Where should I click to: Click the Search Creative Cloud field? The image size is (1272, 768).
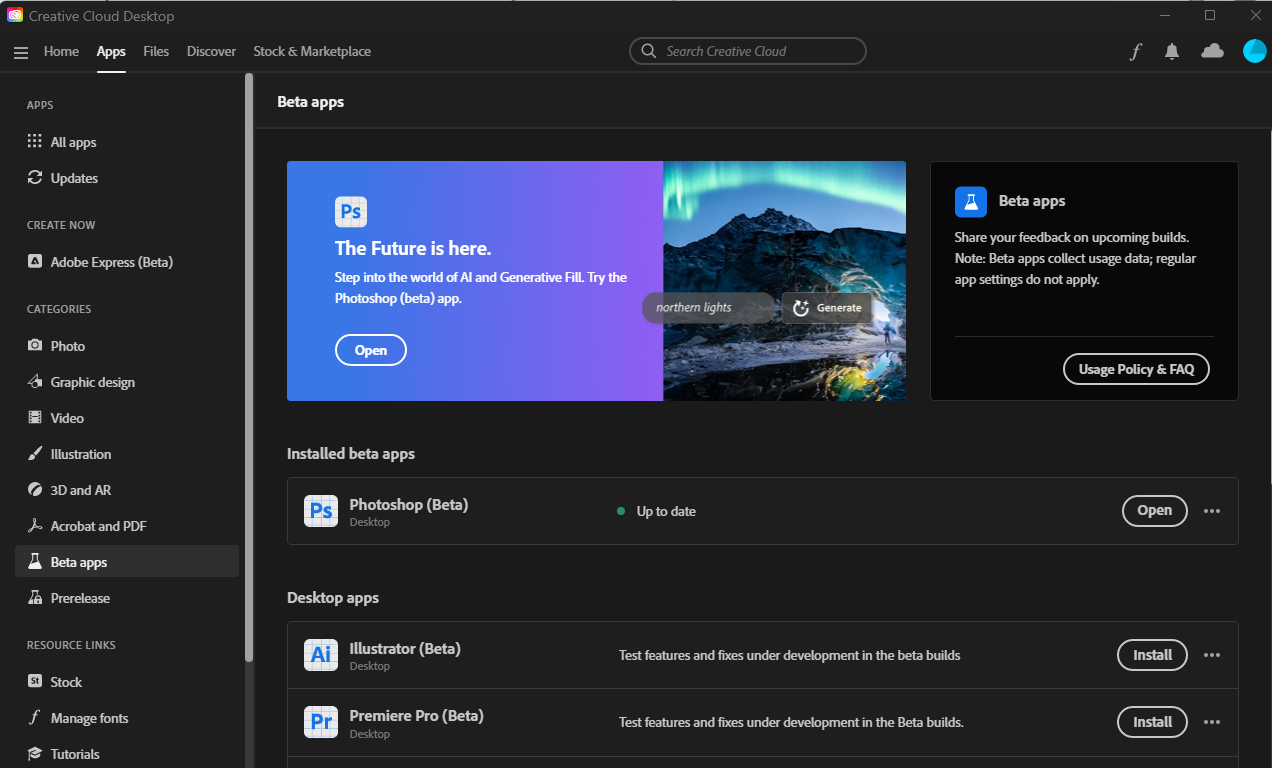pyautogui.click(x=747, y=51)
